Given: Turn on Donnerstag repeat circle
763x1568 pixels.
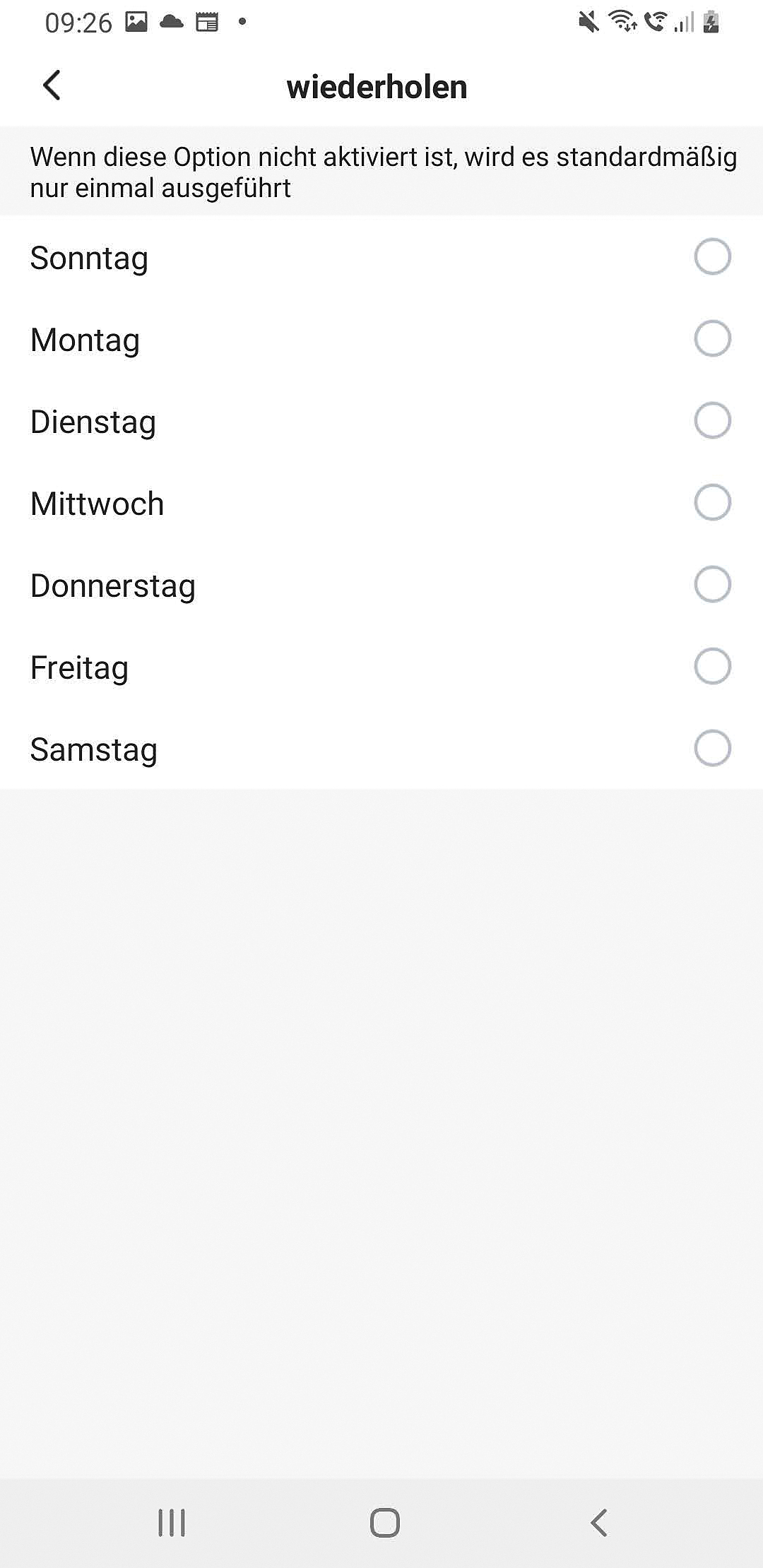Looking at the screenshot, I should 712,584.
